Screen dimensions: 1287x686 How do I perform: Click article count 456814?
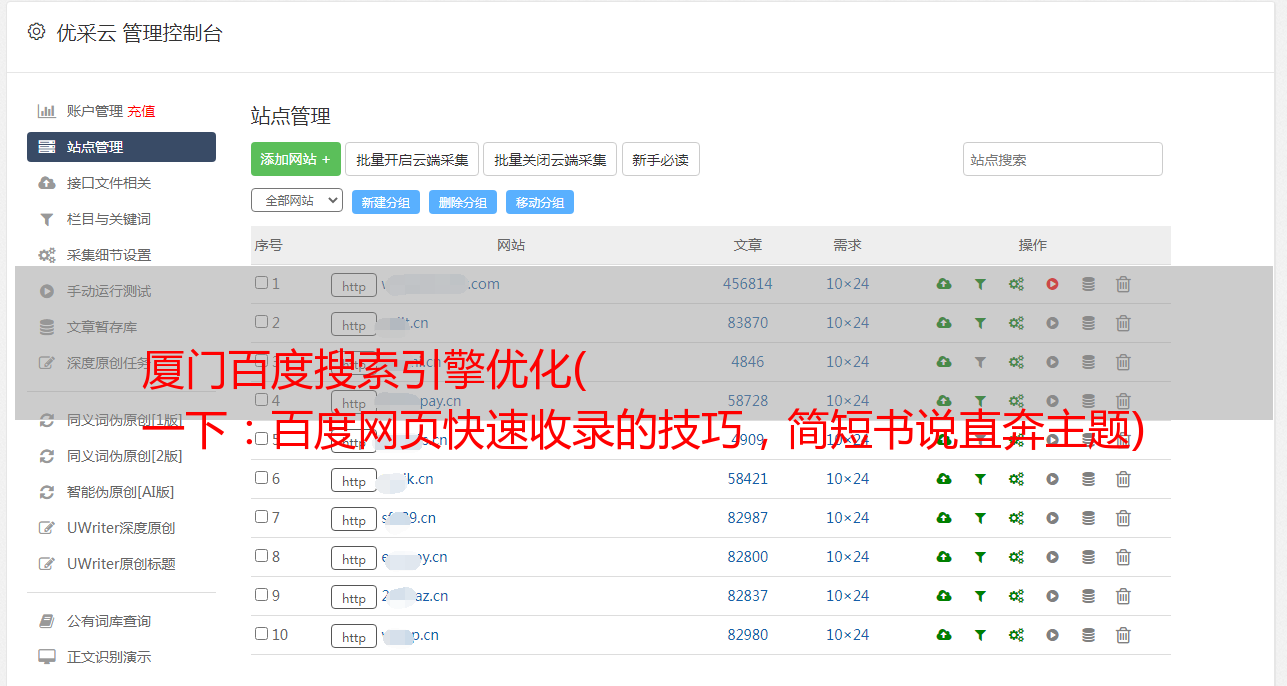click(x=748, y=284)
